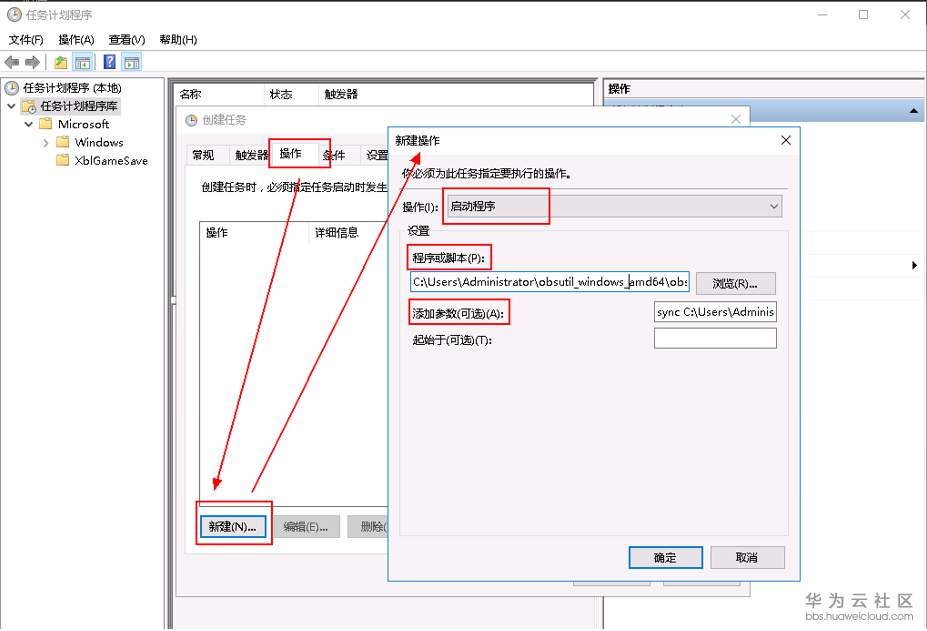Click the 程序或脚本 path input field
Screen dimensions: 927x631
[550, 281]
